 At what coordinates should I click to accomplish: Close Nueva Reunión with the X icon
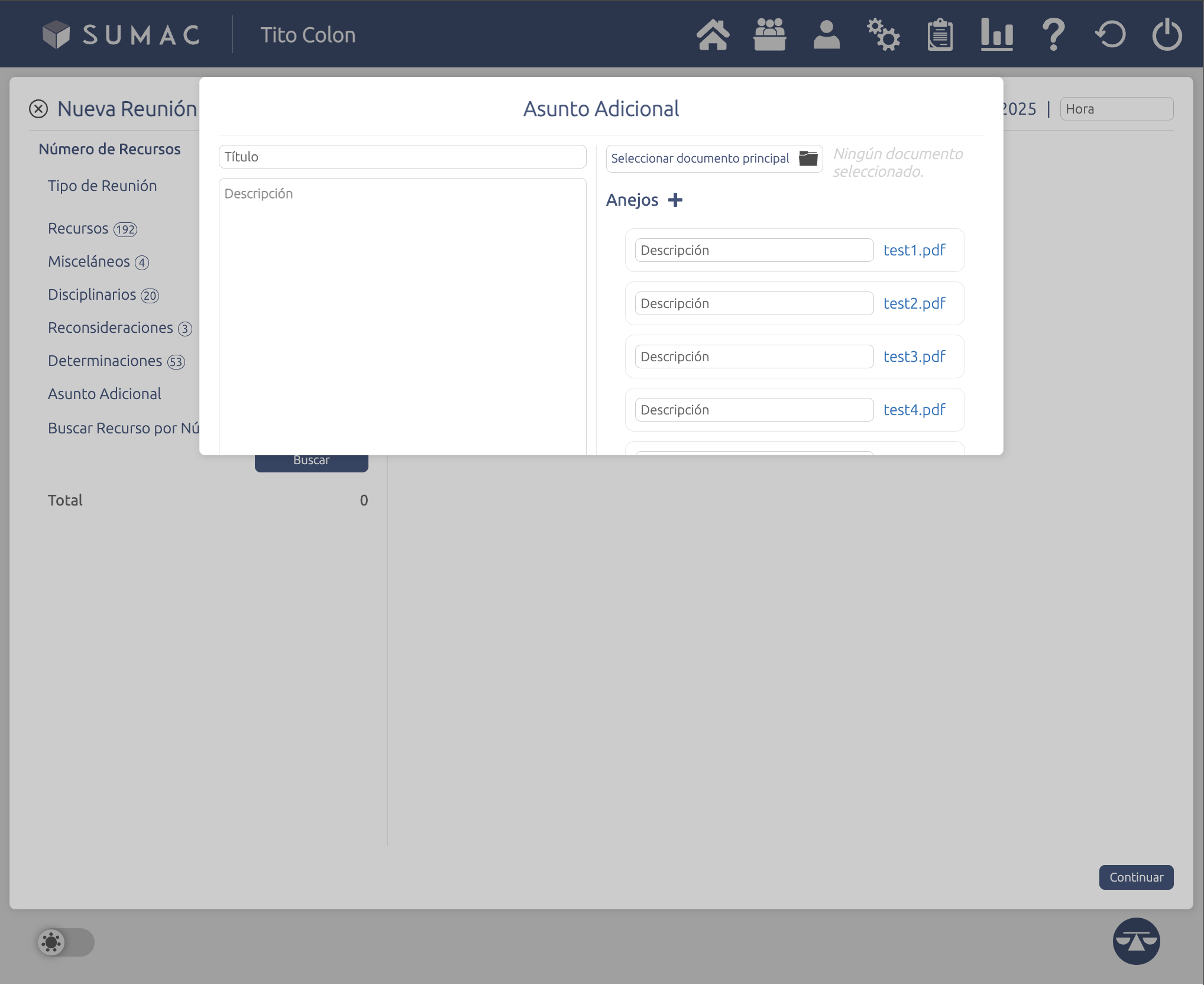point(38,109)
